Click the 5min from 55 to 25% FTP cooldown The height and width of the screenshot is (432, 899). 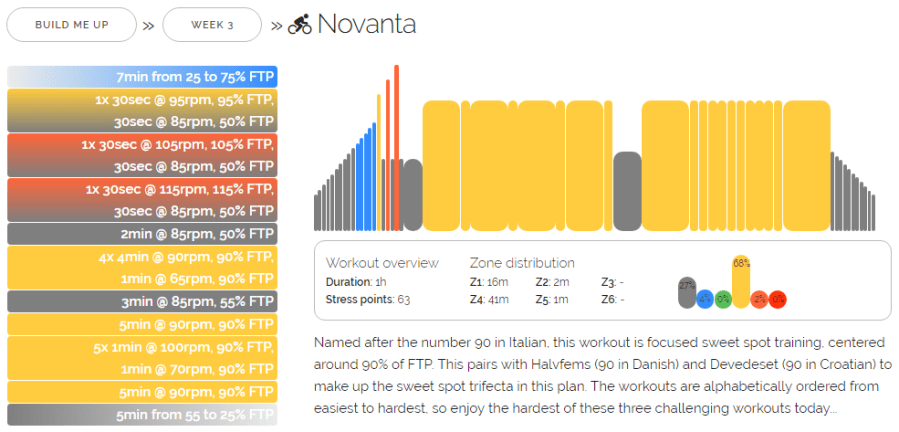coord(141,415)
